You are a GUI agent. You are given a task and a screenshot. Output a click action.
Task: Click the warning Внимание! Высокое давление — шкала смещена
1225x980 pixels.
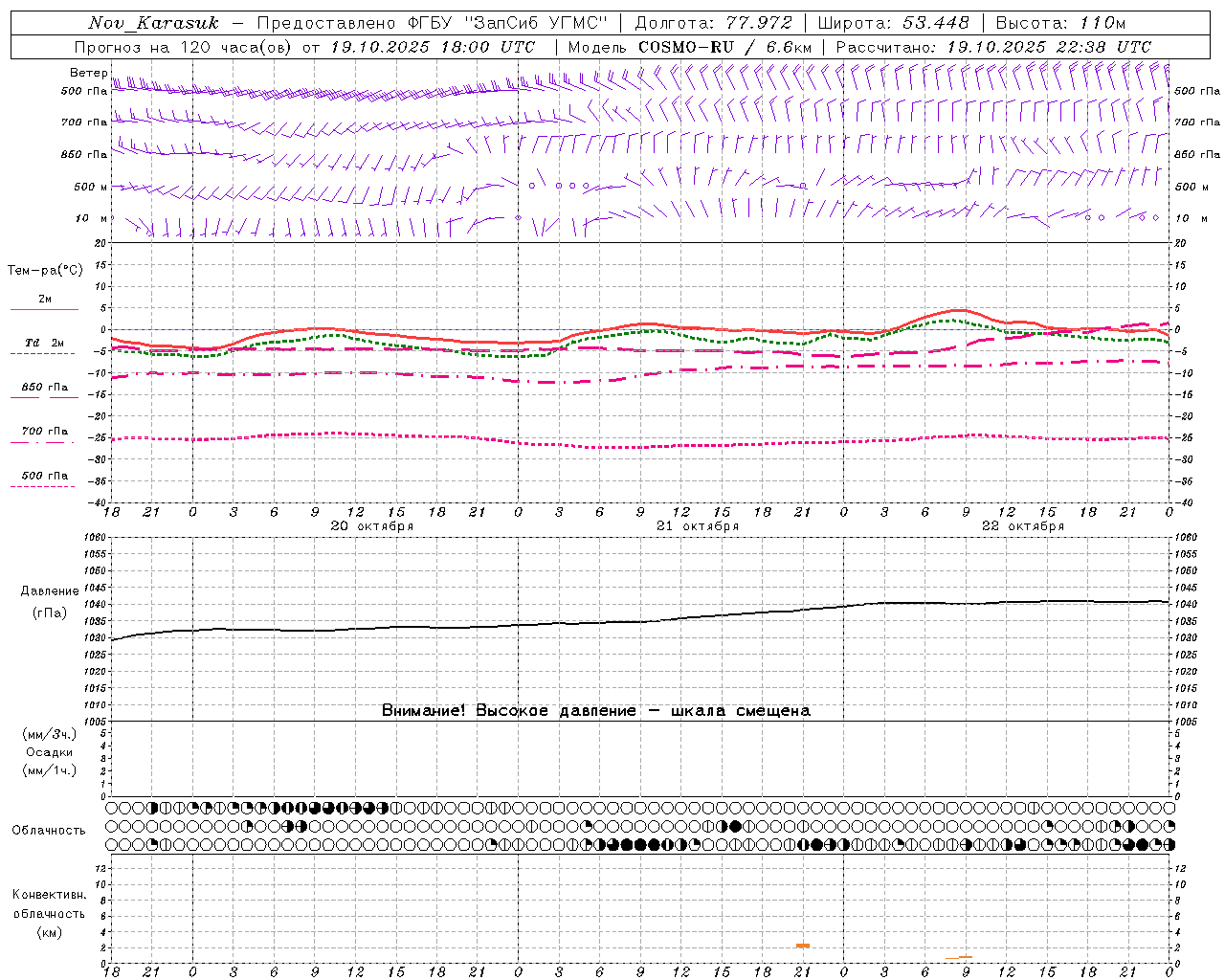(x=596, y=711)
